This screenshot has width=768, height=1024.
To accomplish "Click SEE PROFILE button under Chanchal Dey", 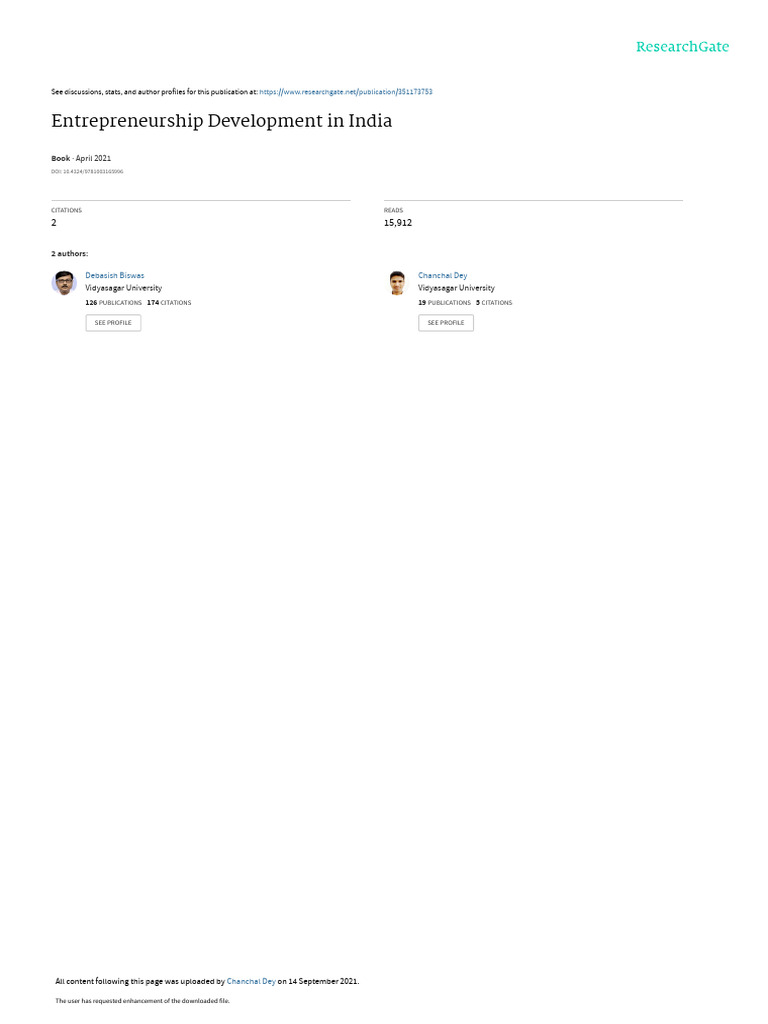I will (x=446, y=323).
